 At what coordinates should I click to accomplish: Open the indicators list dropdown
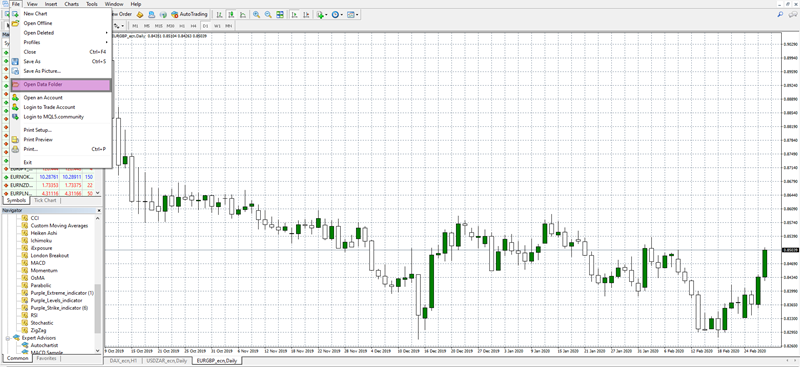pos(322,15)
